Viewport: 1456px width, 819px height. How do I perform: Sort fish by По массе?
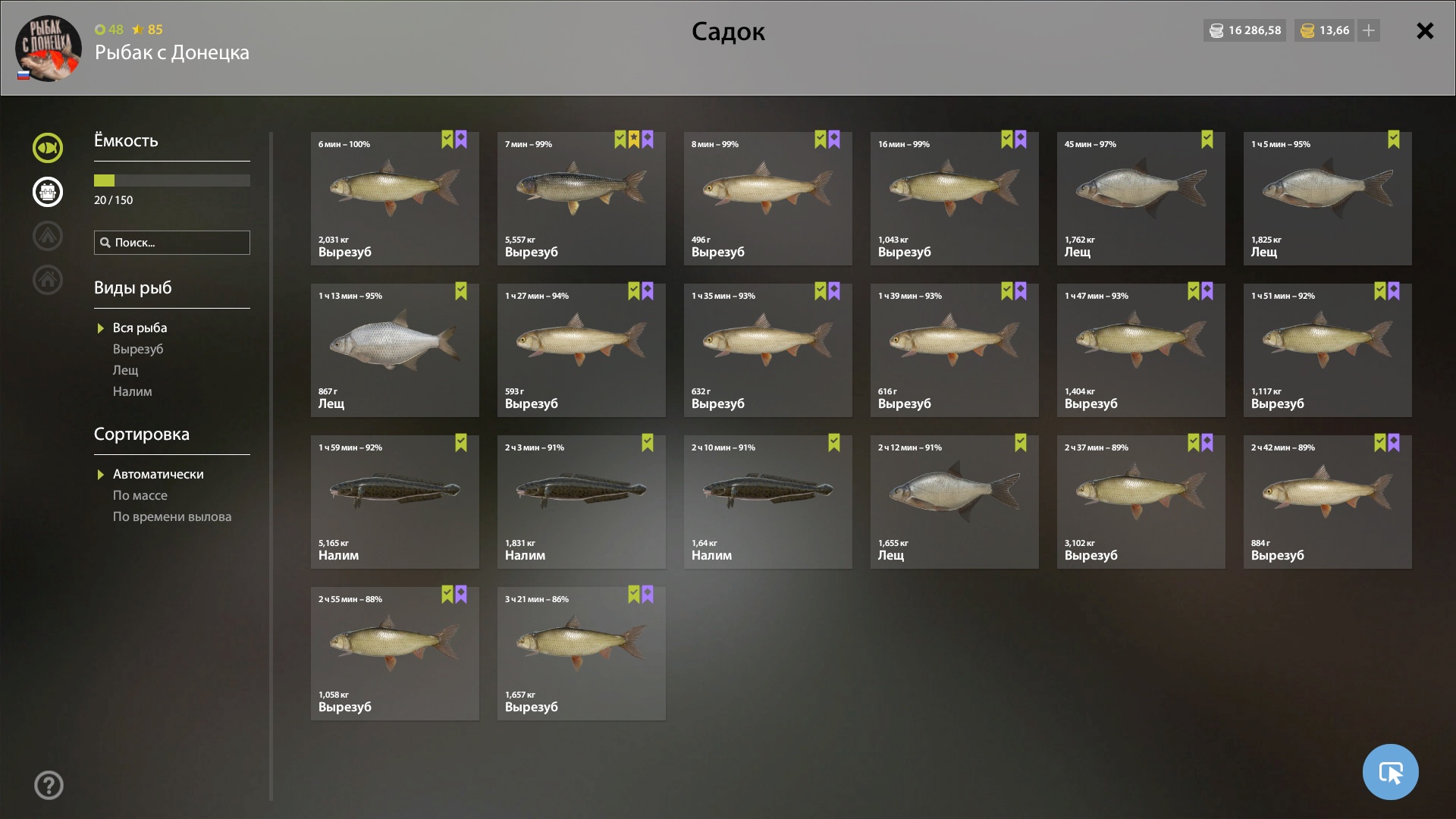(140, 495)
